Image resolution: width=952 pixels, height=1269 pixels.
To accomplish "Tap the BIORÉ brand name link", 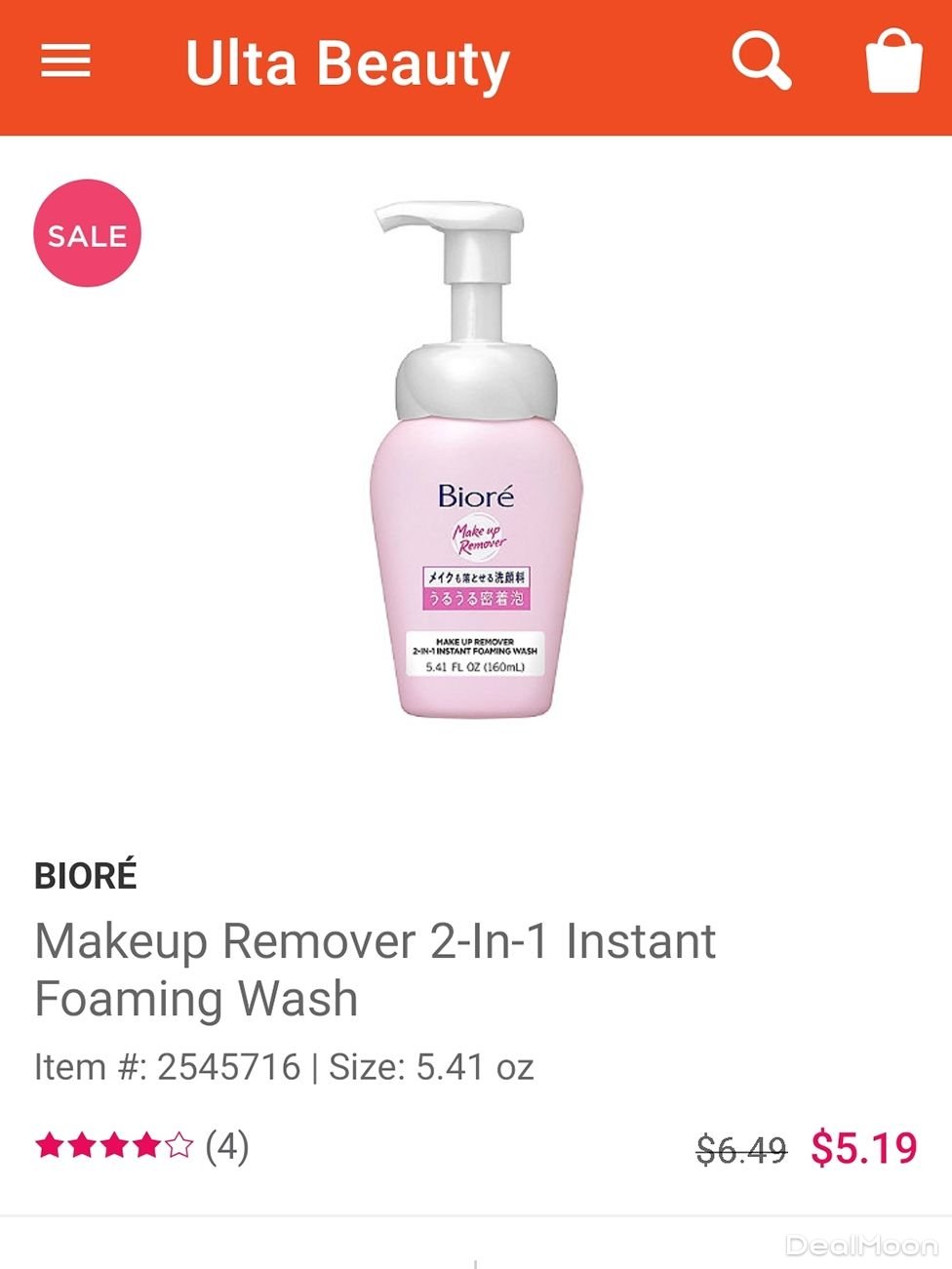I will 86,875.
